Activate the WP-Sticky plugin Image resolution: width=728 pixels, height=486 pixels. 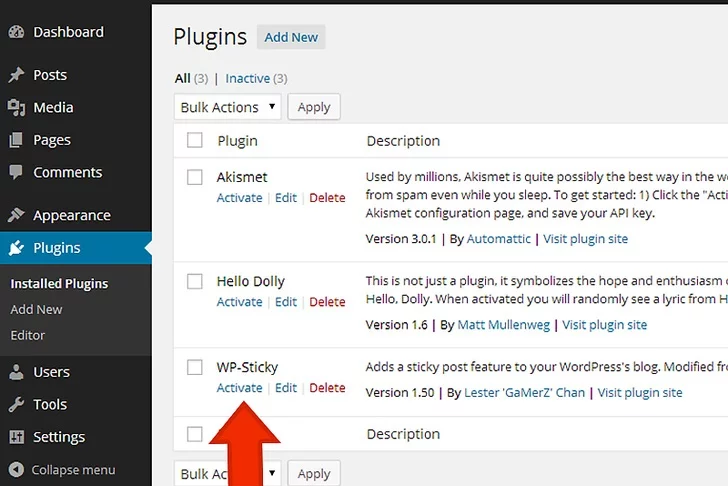pos(239,388)
